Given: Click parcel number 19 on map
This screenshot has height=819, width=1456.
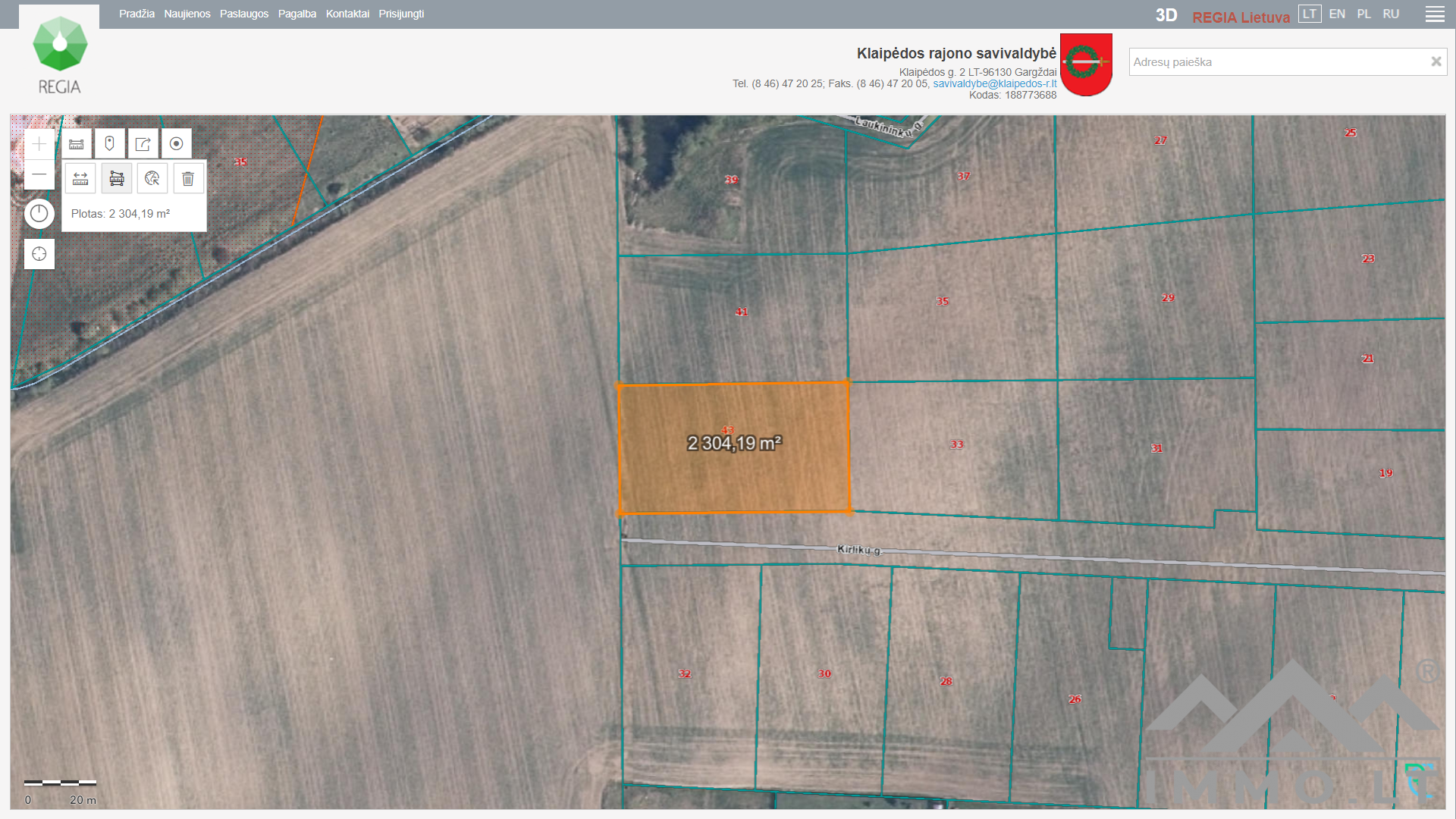Looking at the screenshot, I should [x=1385, y=473].
